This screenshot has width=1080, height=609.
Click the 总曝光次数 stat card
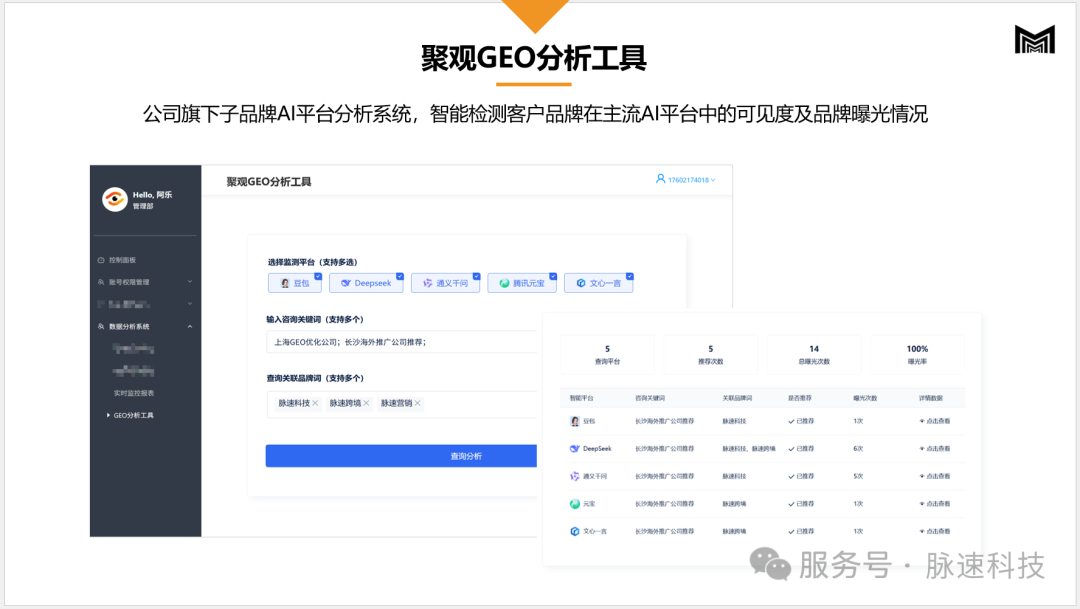[813, 355]
